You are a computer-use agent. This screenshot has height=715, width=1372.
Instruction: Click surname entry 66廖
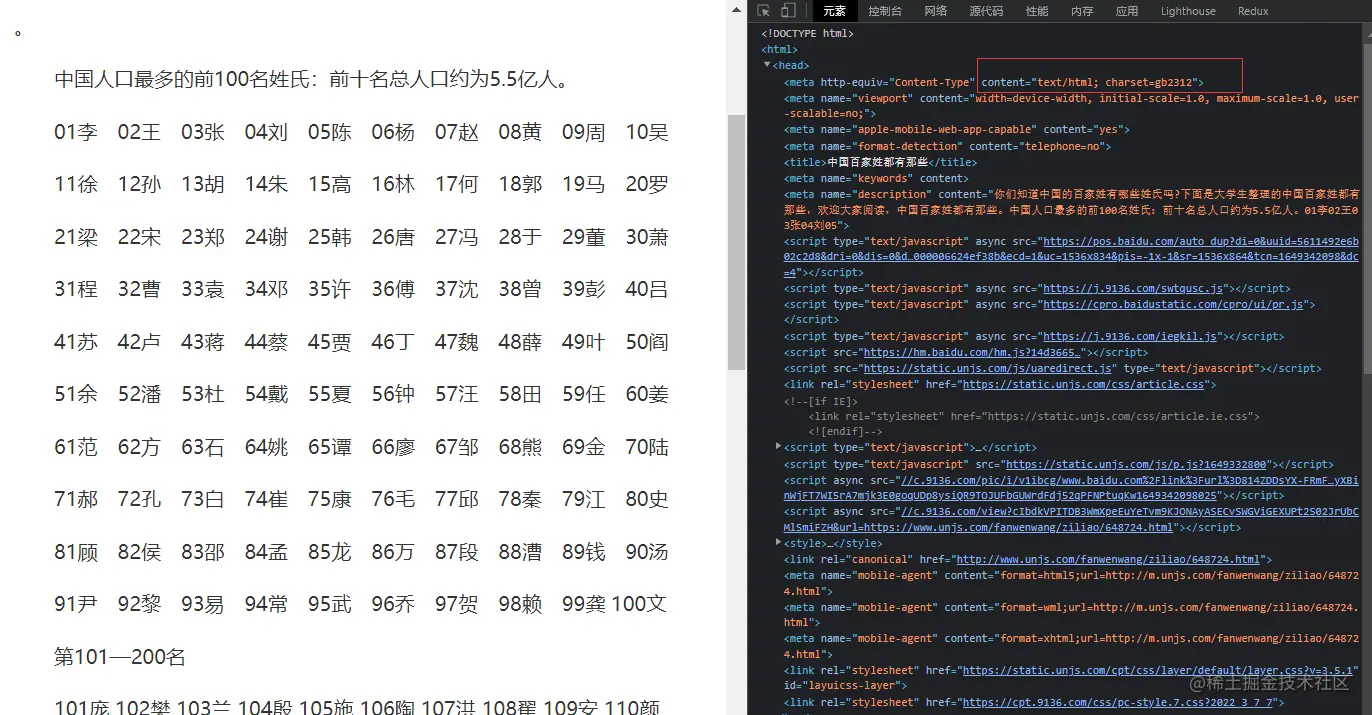coord(393,447)
